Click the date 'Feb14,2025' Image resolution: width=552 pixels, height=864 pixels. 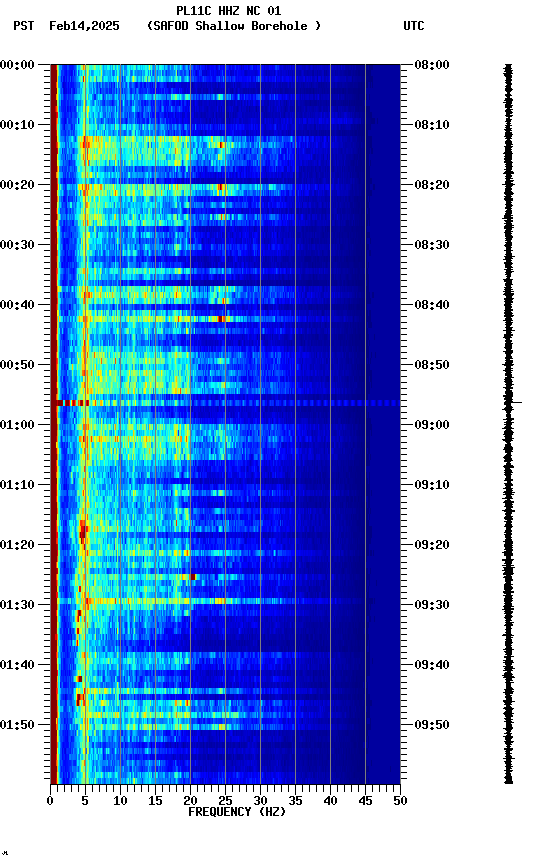coord(84,26)
